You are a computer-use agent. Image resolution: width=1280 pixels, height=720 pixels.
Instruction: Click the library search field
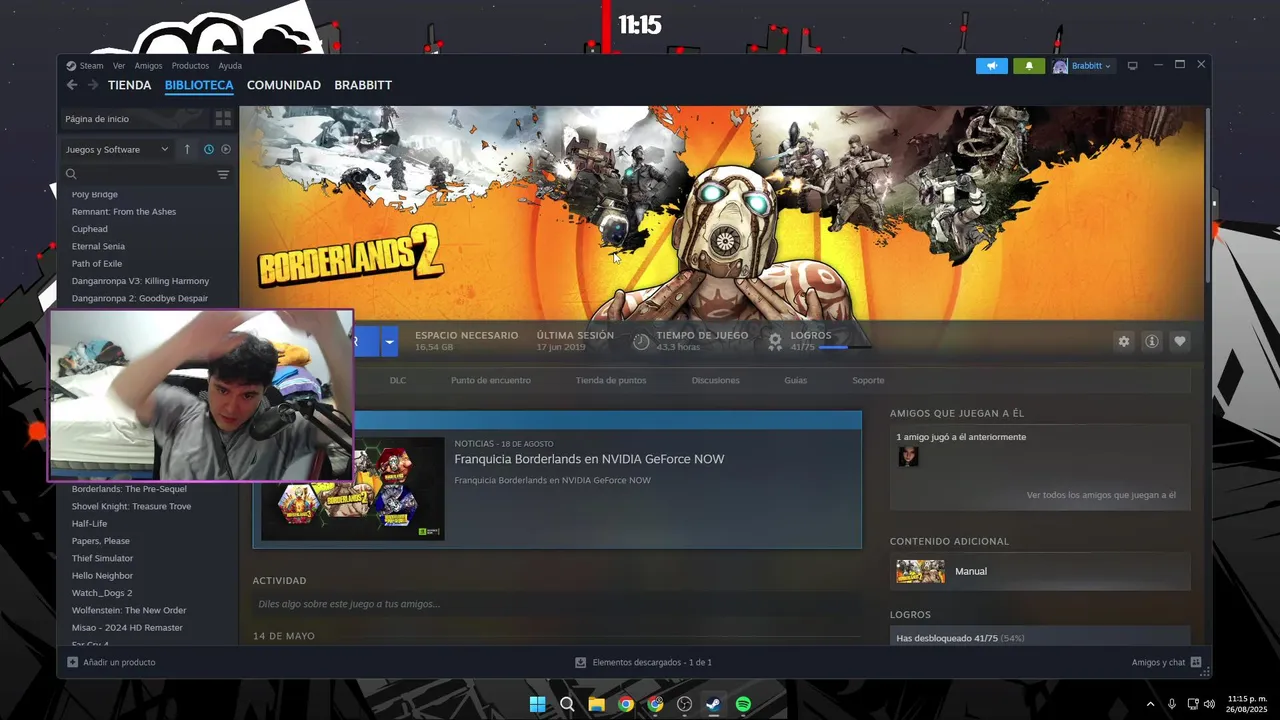click(x=146, y=174)
